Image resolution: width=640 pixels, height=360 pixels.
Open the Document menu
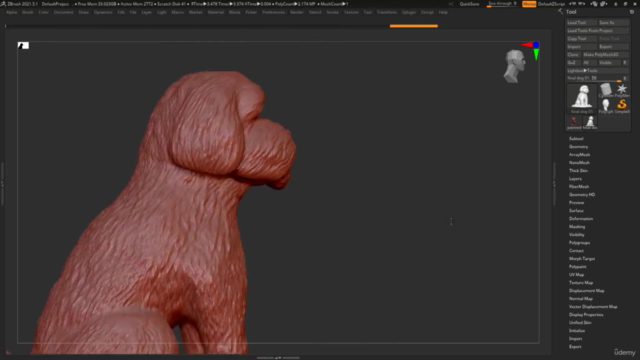[63, 12]
